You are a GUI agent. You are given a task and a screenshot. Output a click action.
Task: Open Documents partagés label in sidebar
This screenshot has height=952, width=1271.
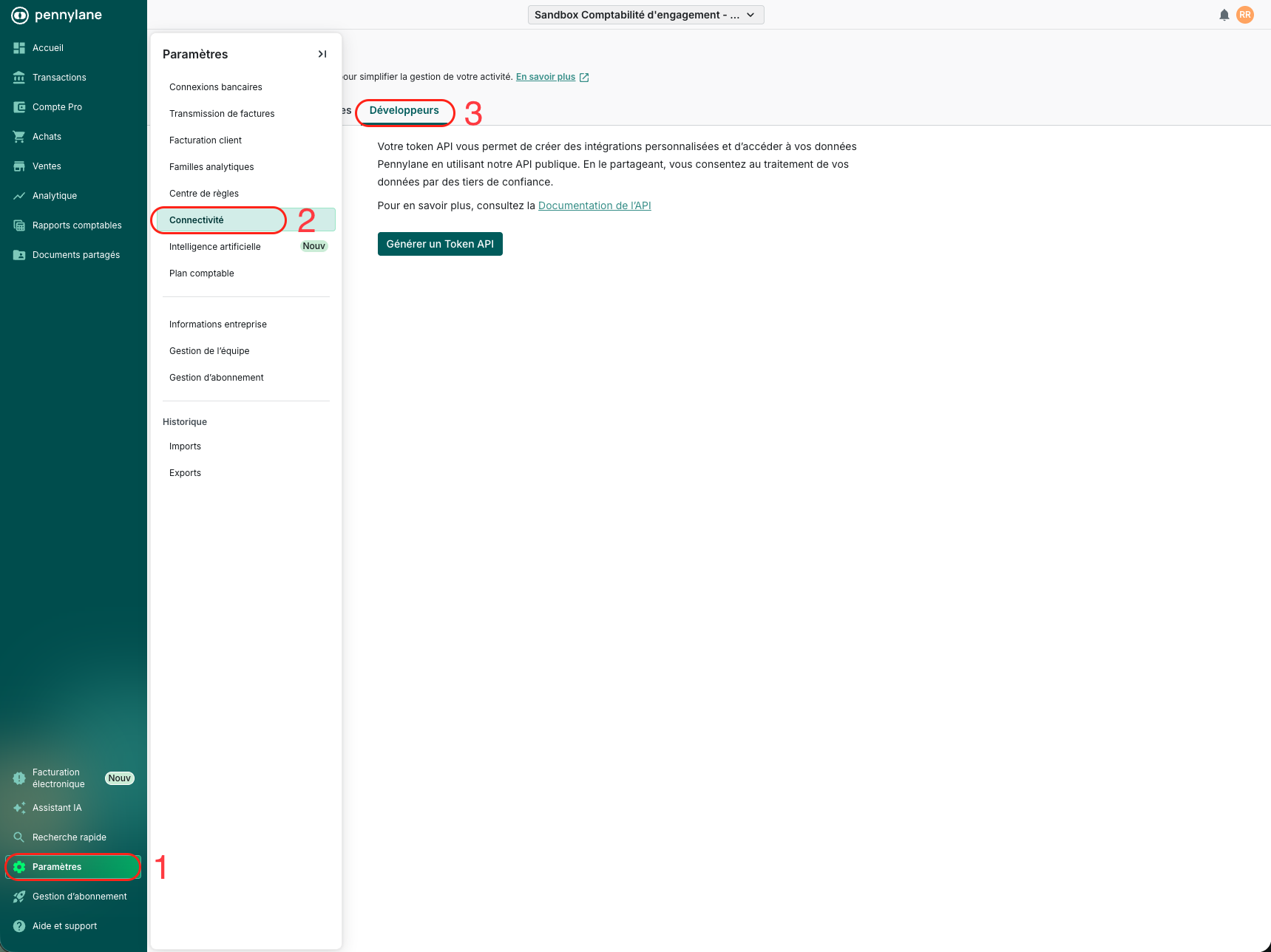pyautogui.click(x=76, y=255)
